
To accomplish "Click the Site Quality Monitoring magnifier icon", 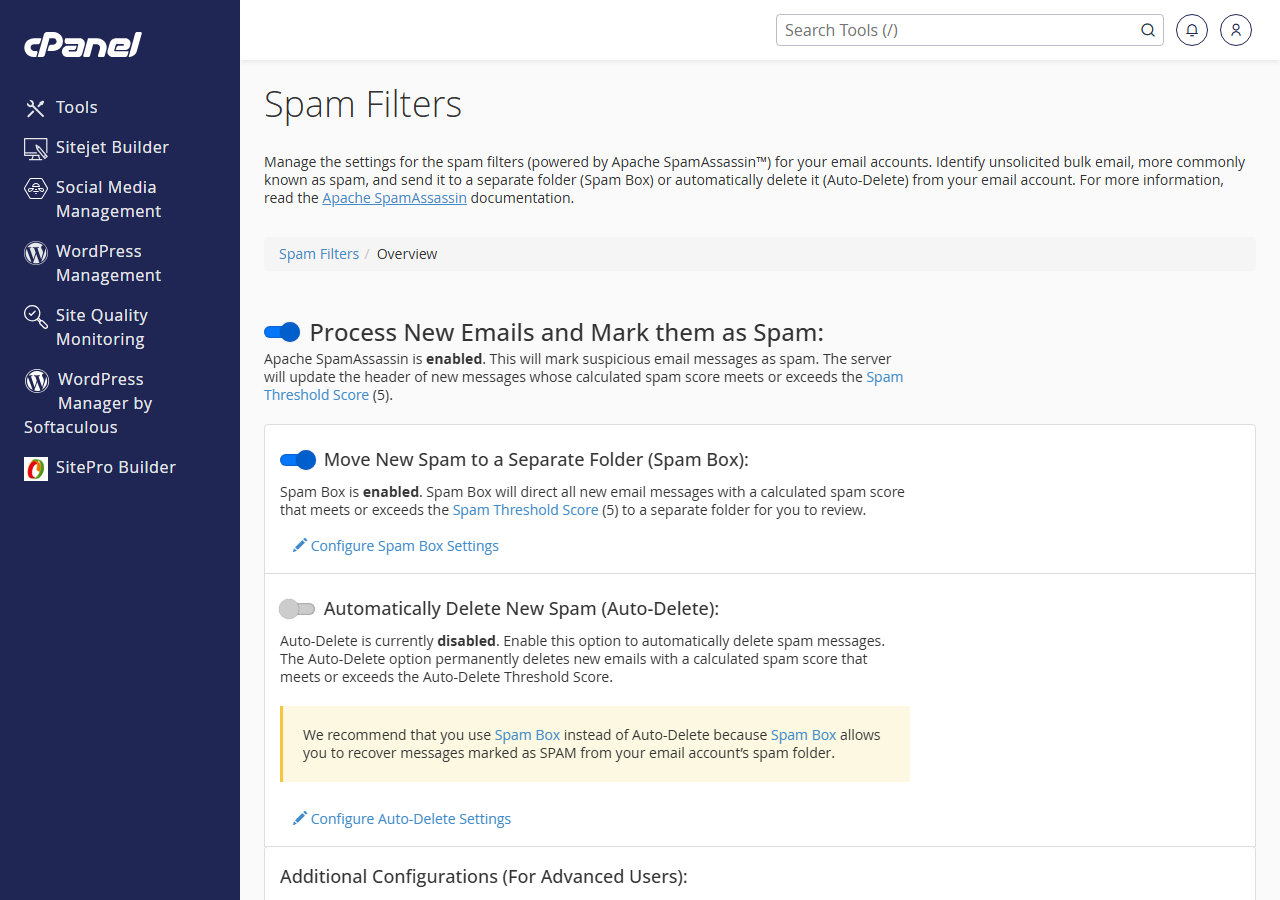I will point(36,317).
